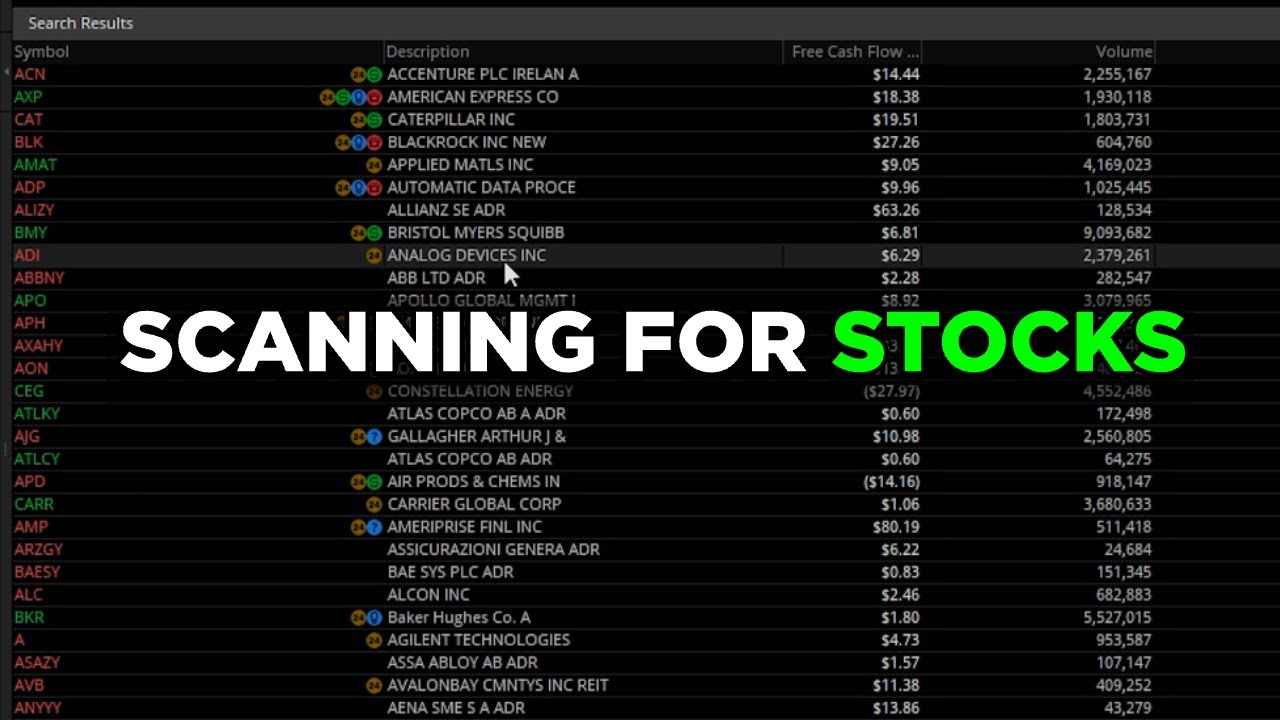Click the orange 24 icon in the ACN row

click(x=358, y=74)
